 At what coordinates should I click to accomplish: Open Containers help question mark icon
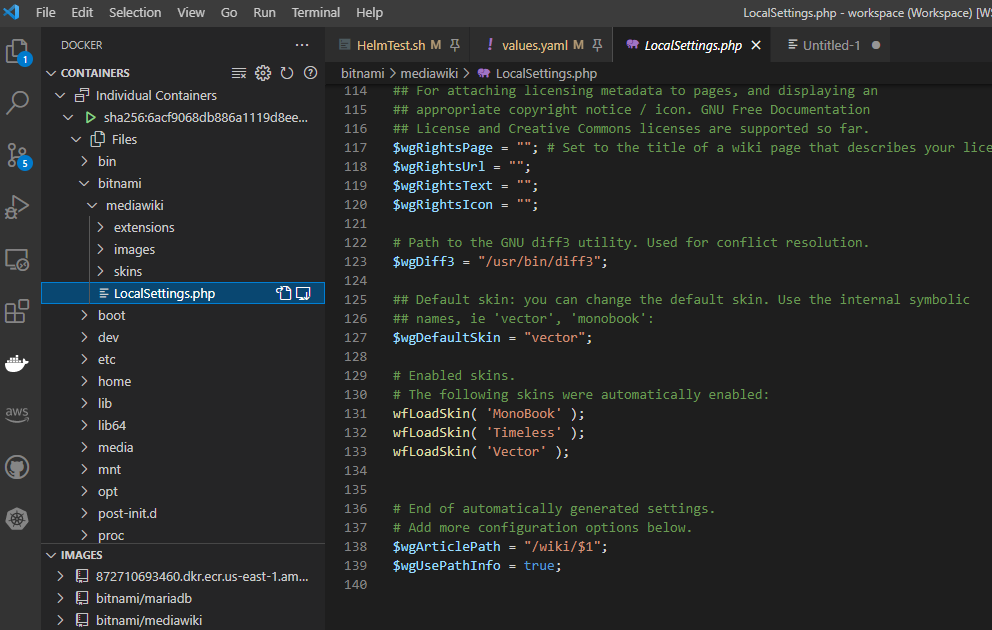pos(310,73)
